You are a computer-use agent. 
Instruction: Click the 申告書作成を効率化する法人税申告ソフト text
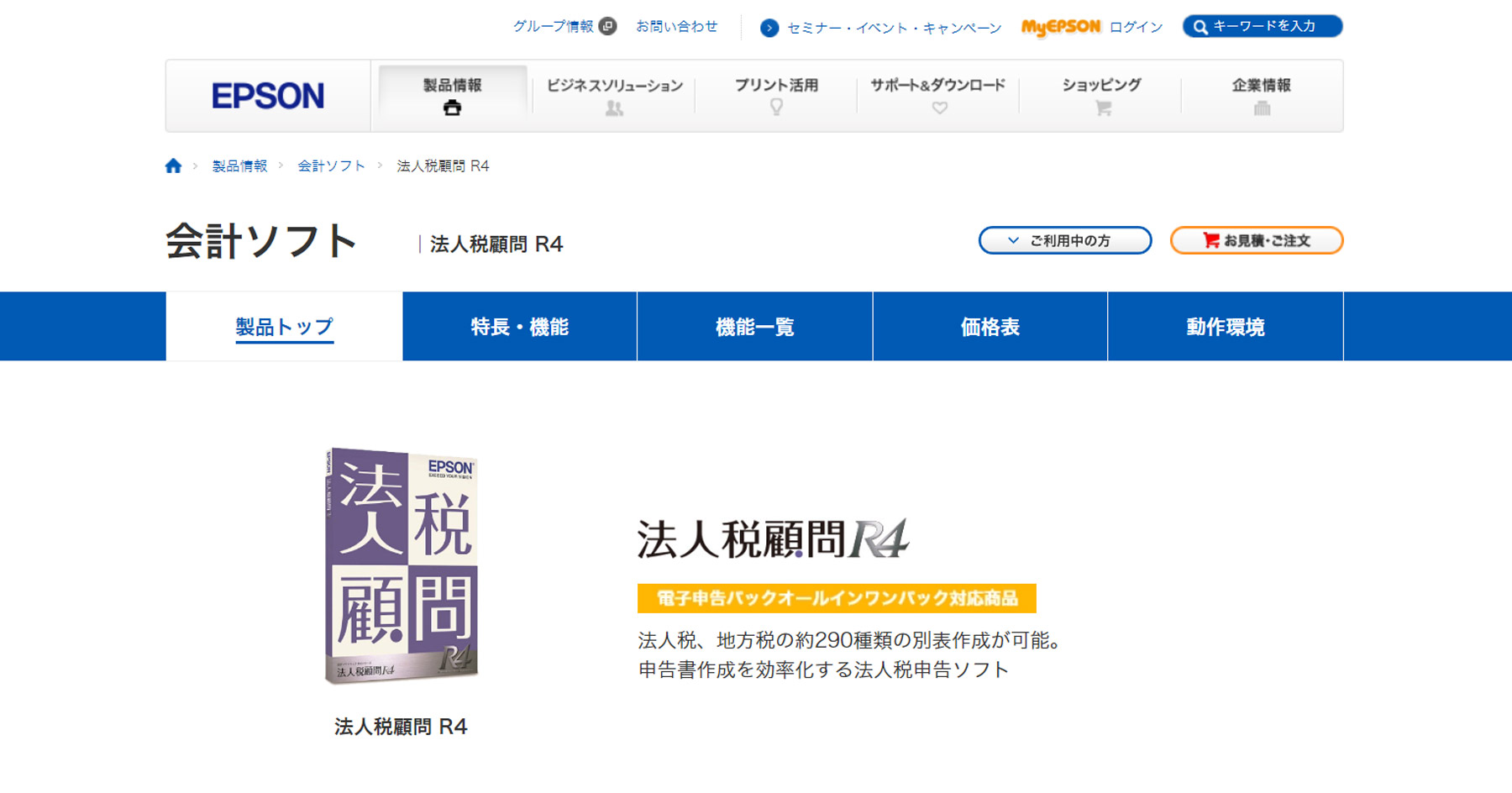point(823,670)
